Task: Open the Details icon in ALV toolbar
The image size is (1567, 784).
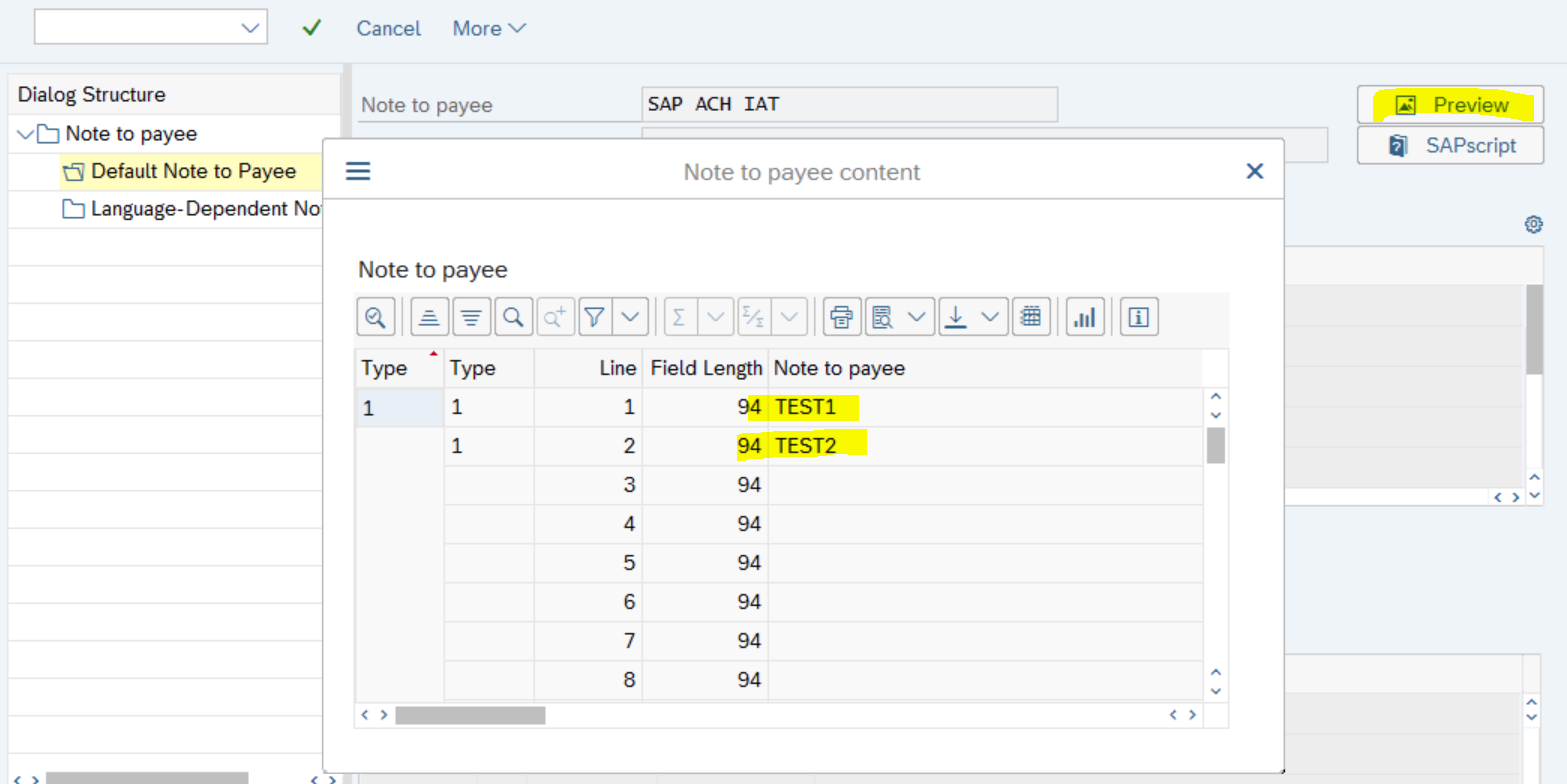Action: 375,318
